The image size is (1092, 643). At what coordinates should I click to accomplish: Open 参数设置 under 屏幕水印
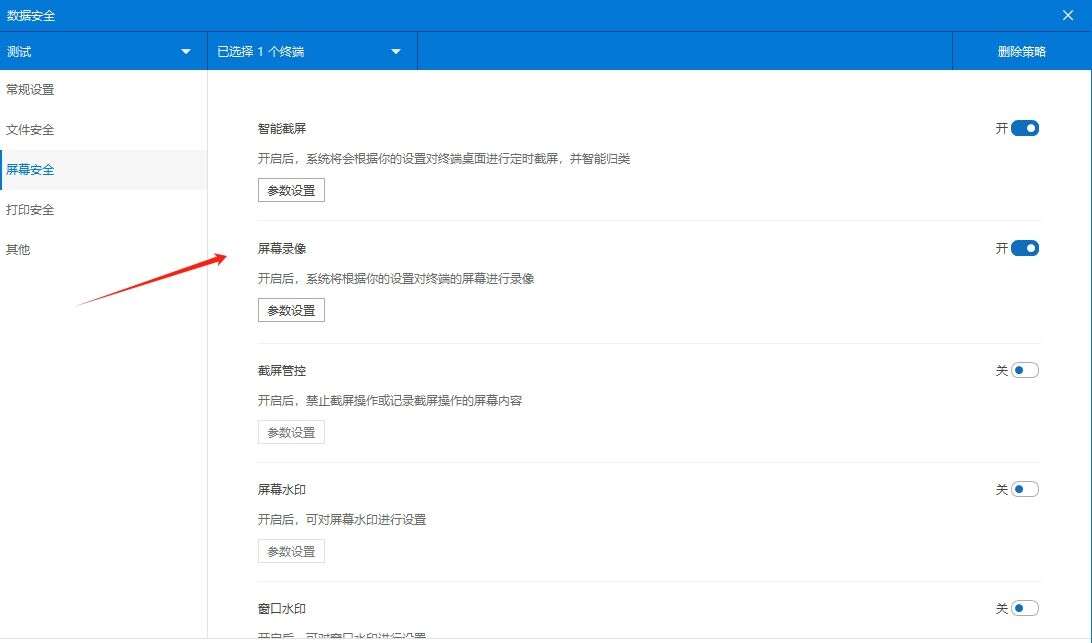(x=291, y=550)
